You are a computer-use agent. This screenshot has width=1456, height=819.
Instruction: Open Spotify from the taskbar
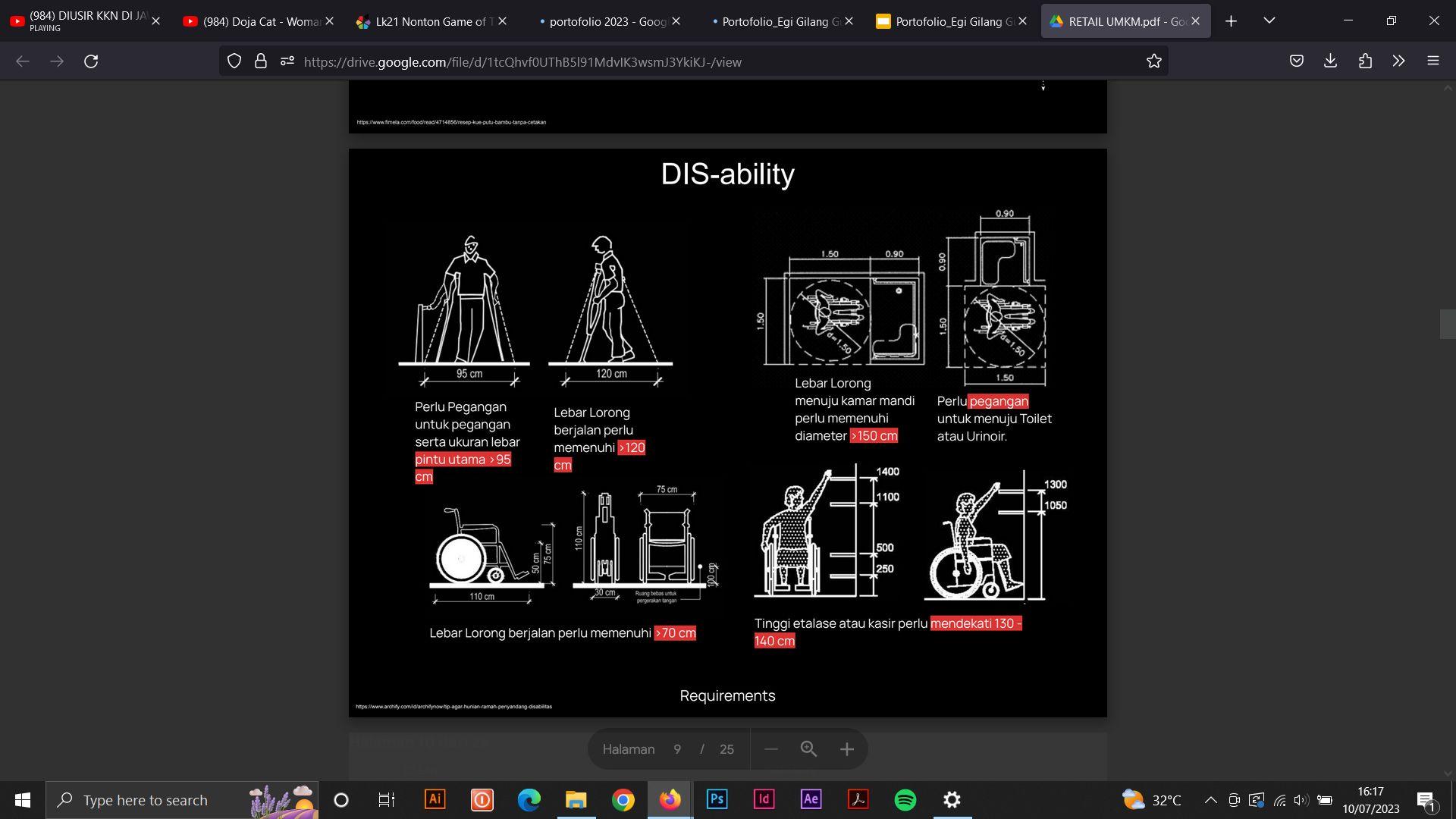[905, 800]
